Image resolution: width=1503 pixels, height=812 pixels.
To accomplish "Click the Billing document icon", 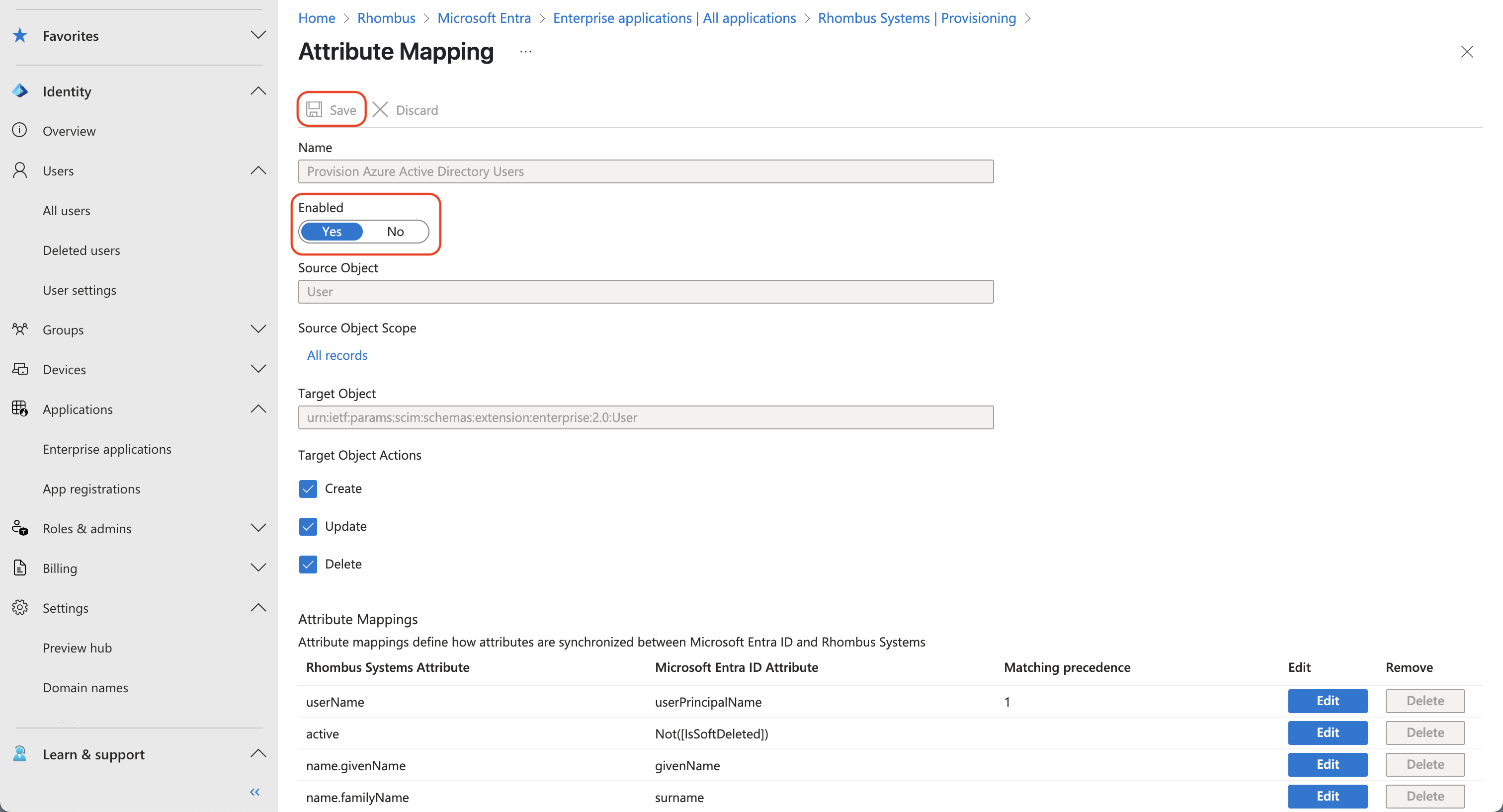I will 20,568.
